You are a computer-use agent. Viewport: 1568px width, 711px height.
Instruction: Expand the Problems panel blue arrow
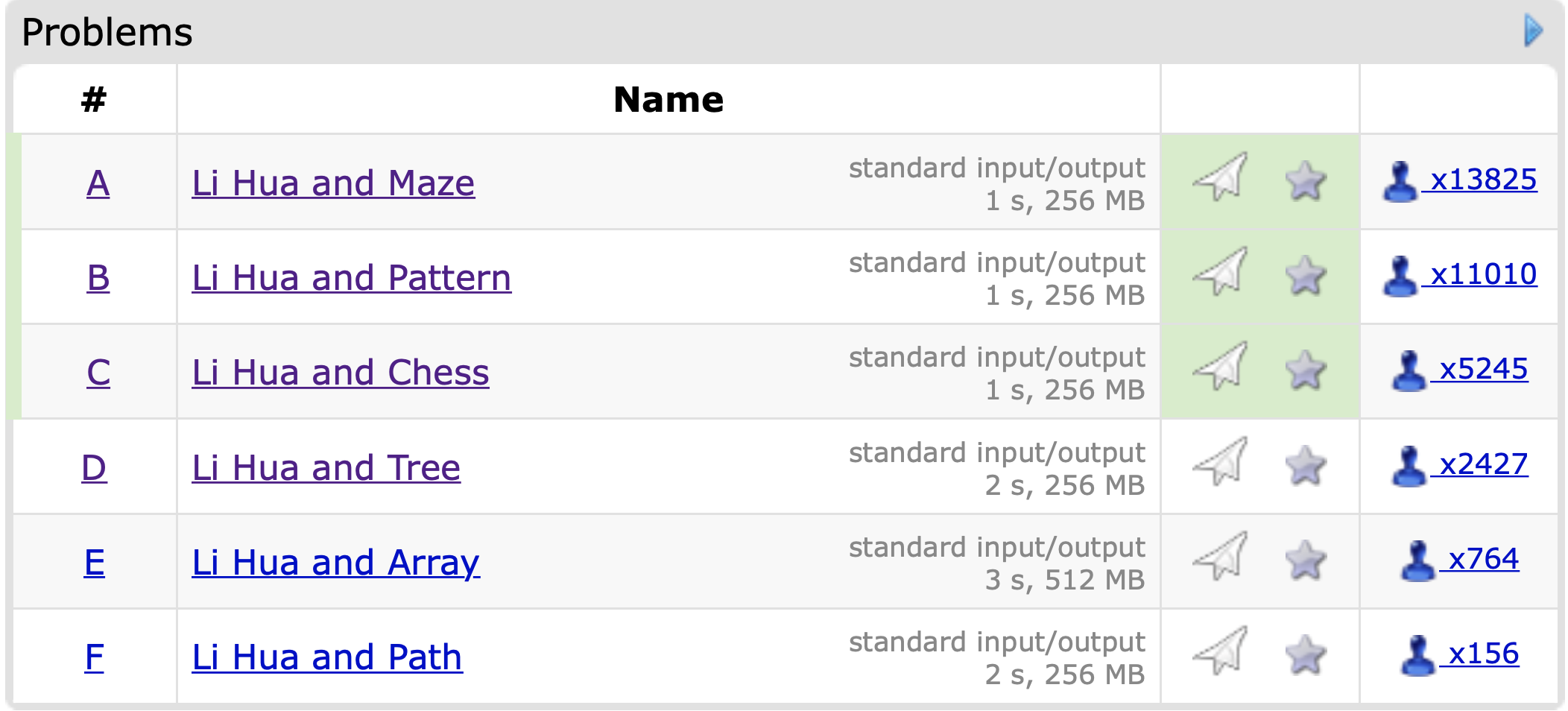1534,31
